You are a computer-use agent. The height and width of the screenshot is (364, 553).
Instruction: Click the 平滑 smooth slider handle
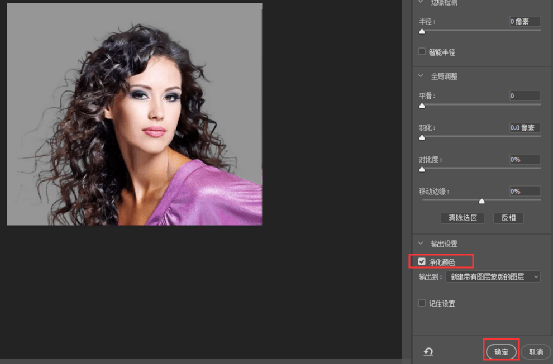coord(422,106)
